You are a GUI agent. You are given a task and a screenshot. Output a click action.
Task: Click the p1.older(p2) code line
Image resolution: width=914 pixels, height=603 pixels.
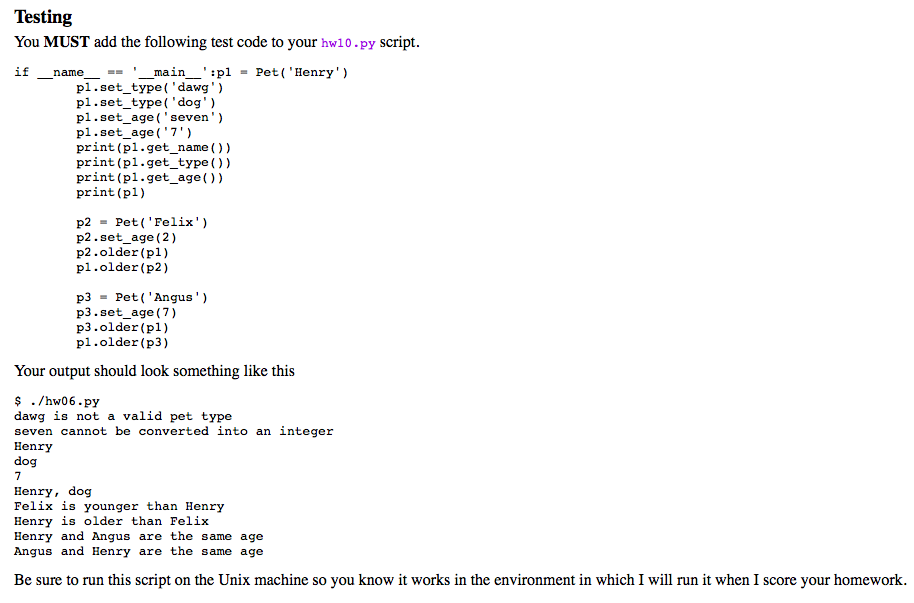click(122, 267)
